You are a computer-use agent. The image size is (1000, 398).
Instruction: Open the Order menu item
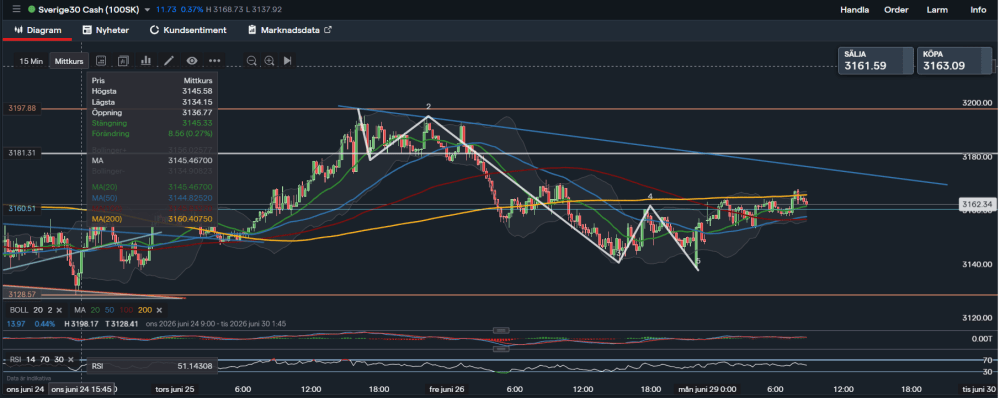click(896, 10)
